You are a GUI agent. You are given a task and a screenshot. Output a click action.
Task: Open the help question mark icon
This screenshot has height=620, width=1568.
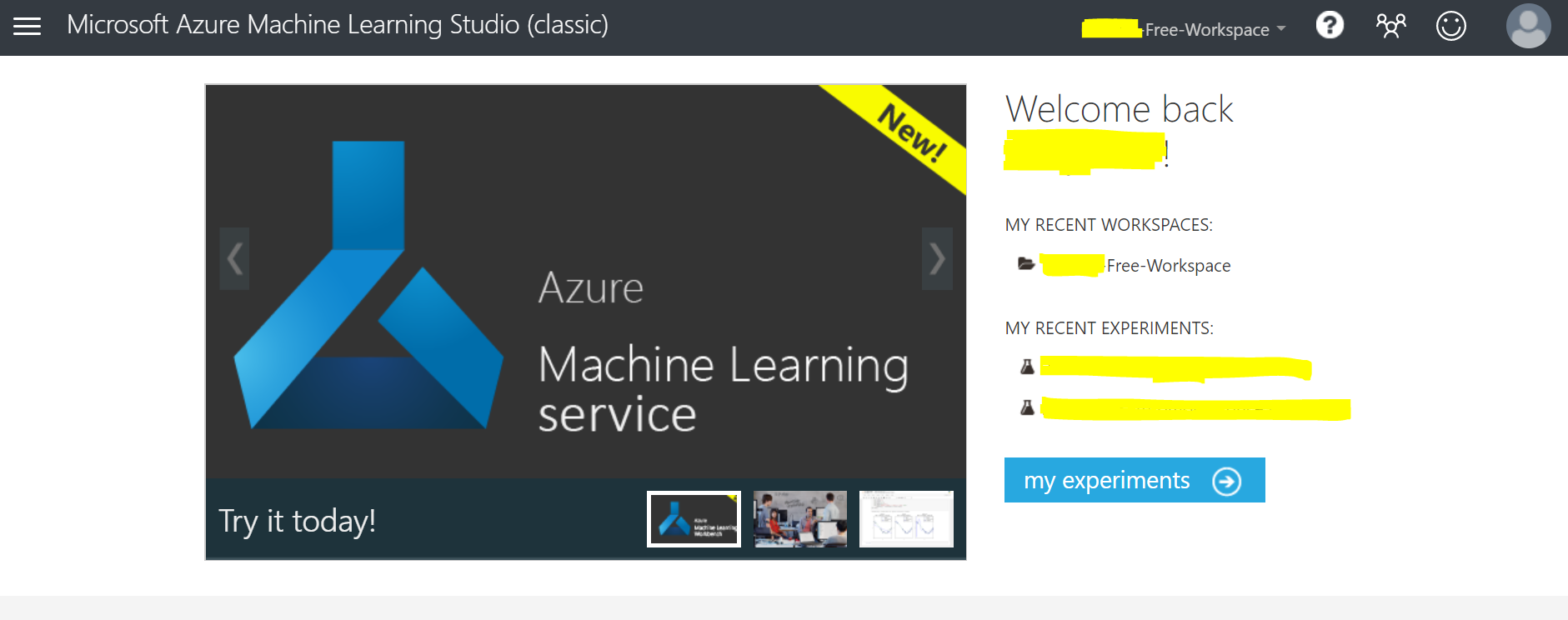pyautogui.click(x=1330, y=25)
